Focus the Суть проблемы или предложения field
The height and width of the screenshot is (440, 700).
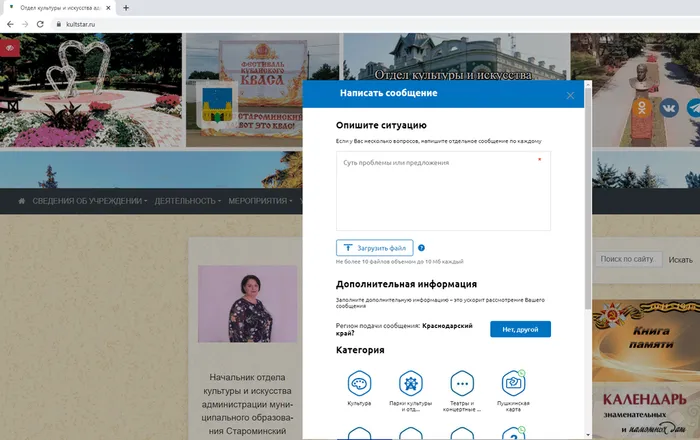(x=443, y=191)
